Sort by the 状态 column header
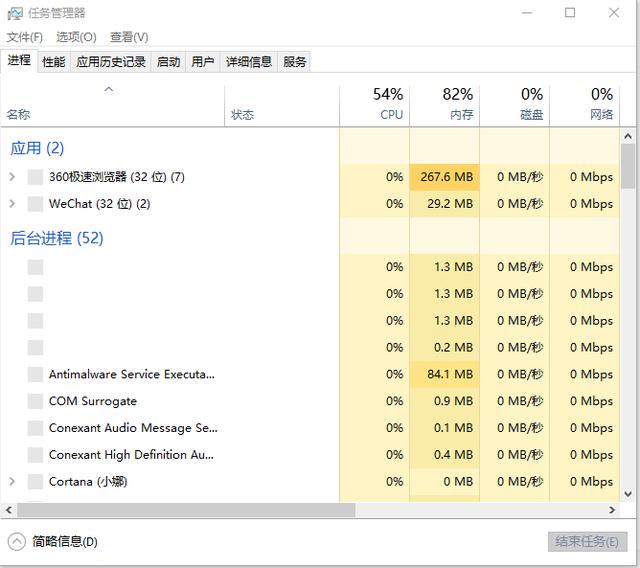The height and width of the screenshot is (568, 640). [282, 106]
